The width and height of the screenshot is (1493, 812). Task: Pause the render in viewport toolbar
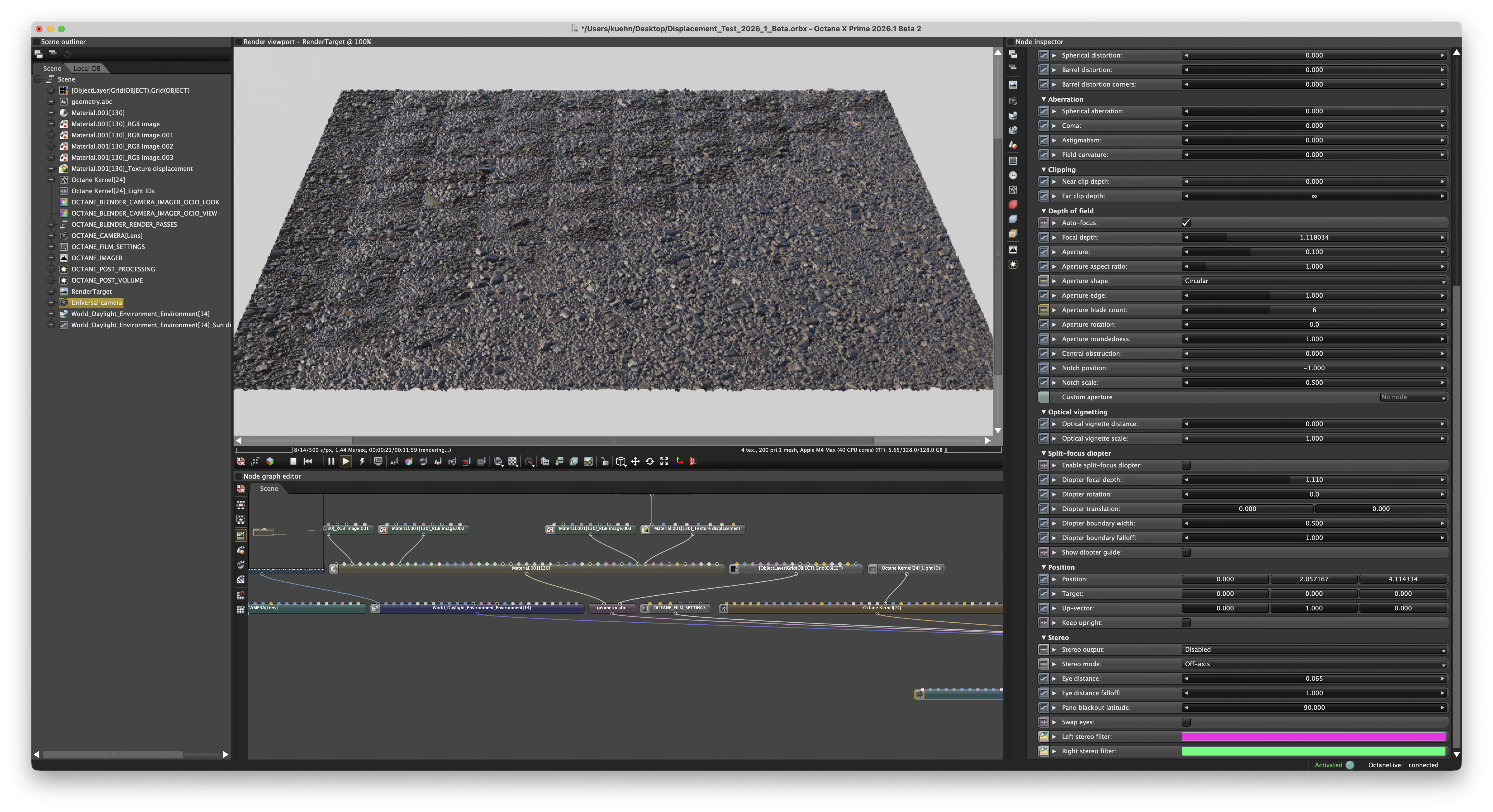coord(331,462)
